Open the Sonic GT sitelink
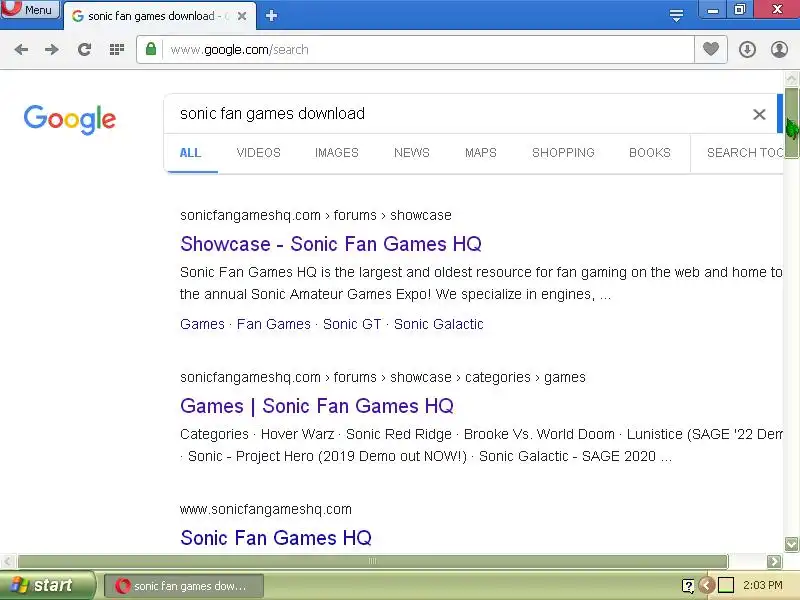This screenshot has height=600, width=800. 352,324
